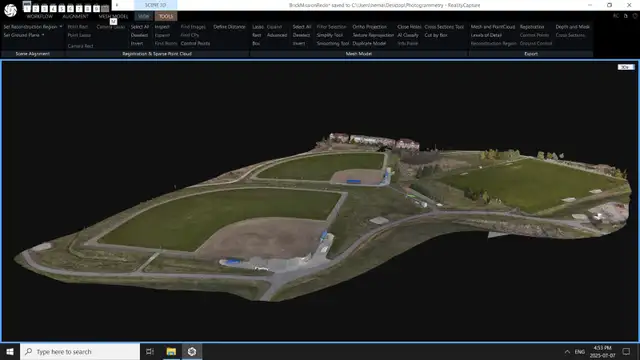Click the Filter Selection tool
The width and height of the screenshot is (640, 360).
coord(331,27)
